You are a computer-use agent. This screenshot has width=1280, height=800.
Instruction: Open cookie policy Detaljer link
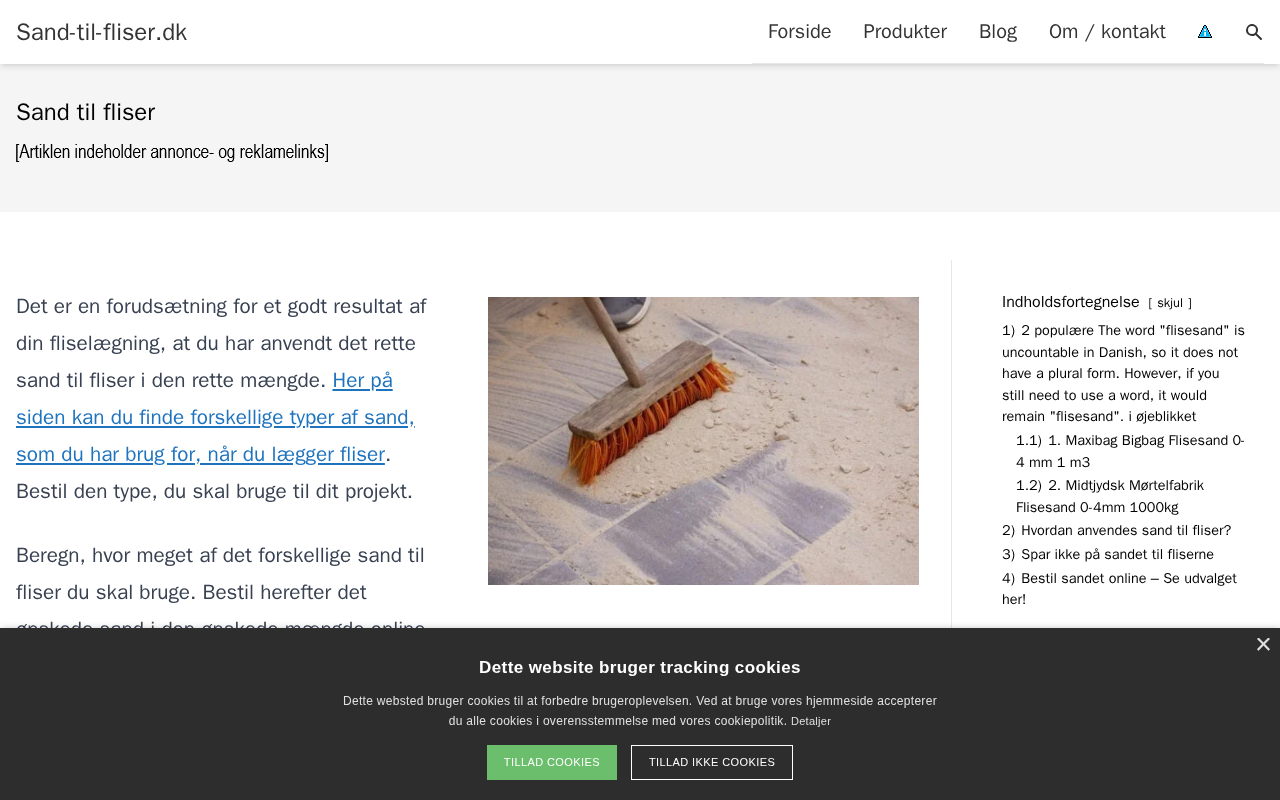(x=811, y=722)
